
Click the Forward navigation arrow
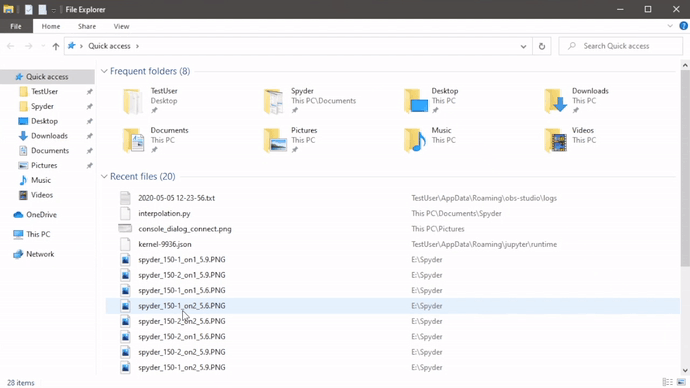click(x=28, y=46)
